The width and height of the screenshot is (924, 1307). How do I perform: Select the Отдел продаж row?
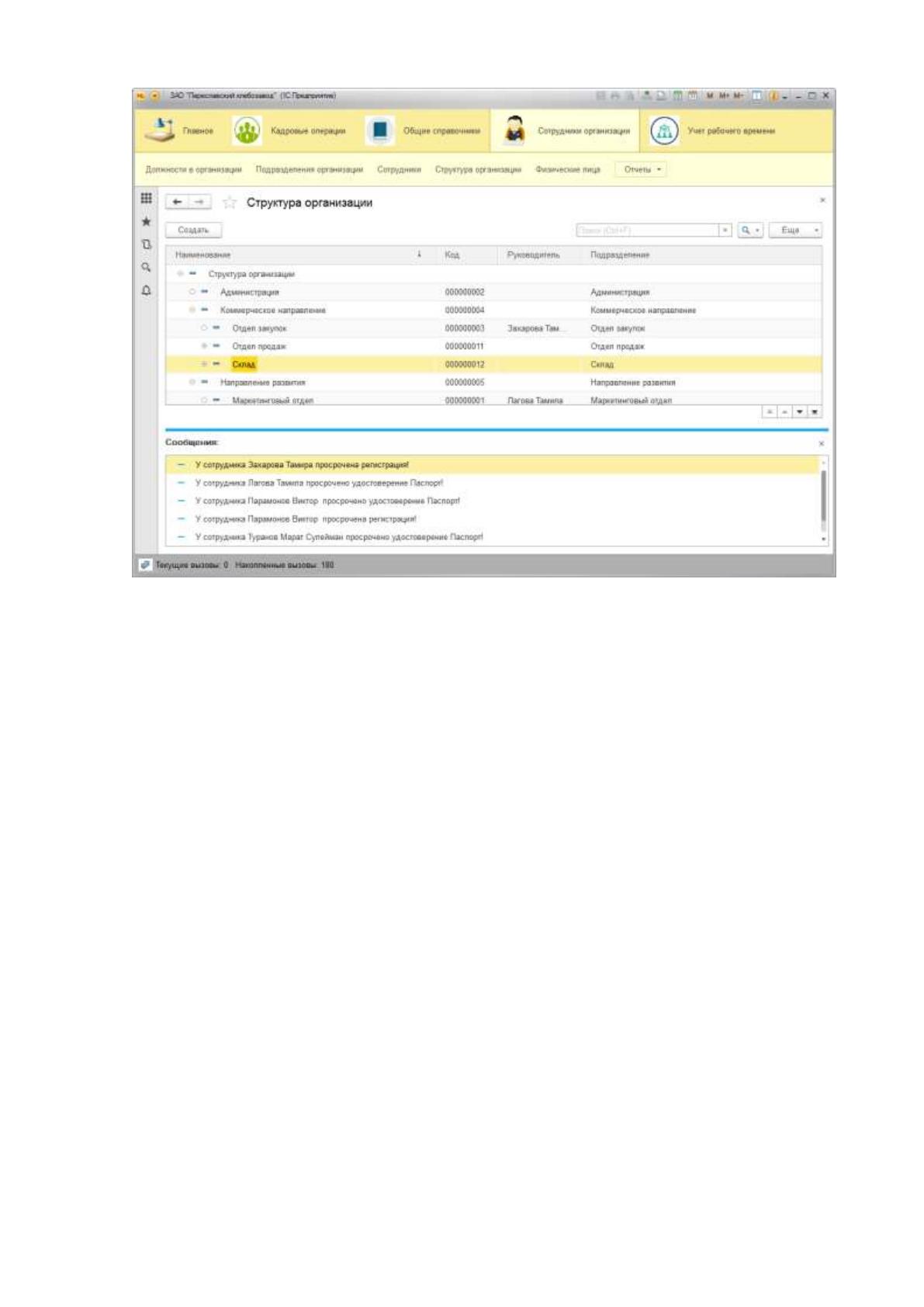point(493,346)
